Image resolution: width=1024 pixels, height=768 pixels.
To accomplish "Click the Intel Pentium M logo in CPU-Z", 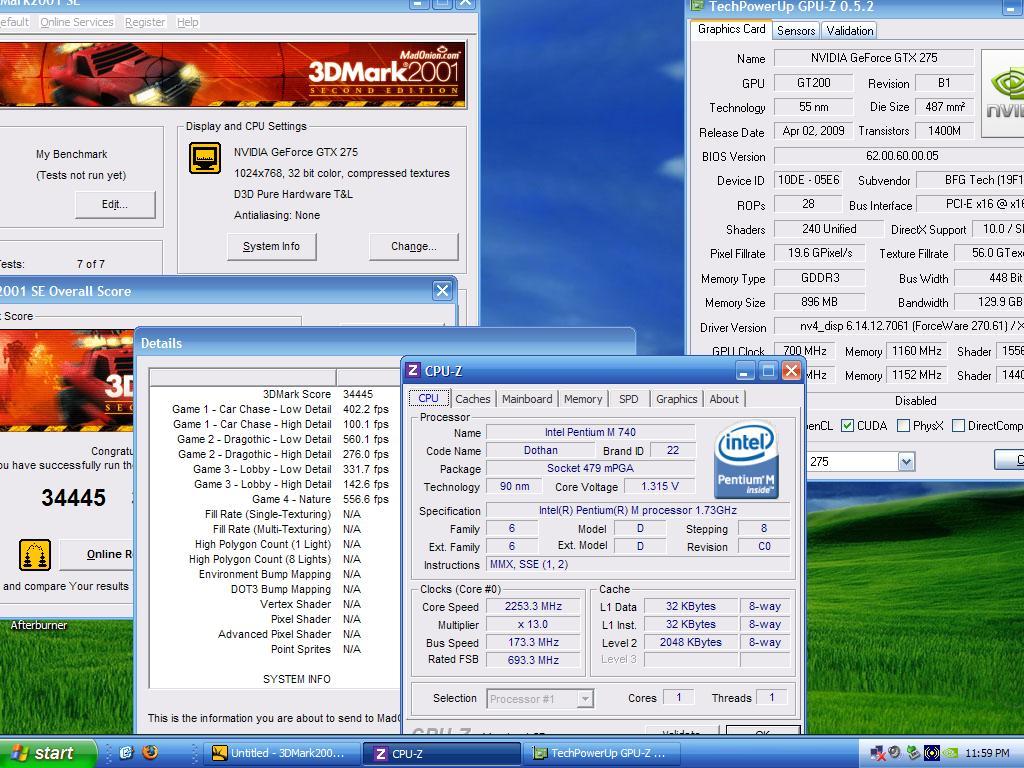I will [746, 460].
